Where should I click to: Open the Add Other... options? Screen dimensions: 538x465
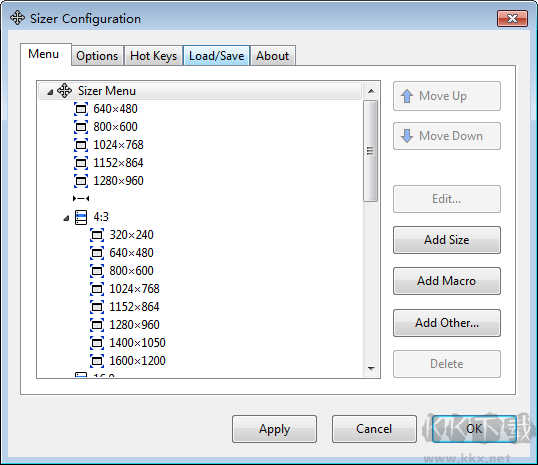446,323
